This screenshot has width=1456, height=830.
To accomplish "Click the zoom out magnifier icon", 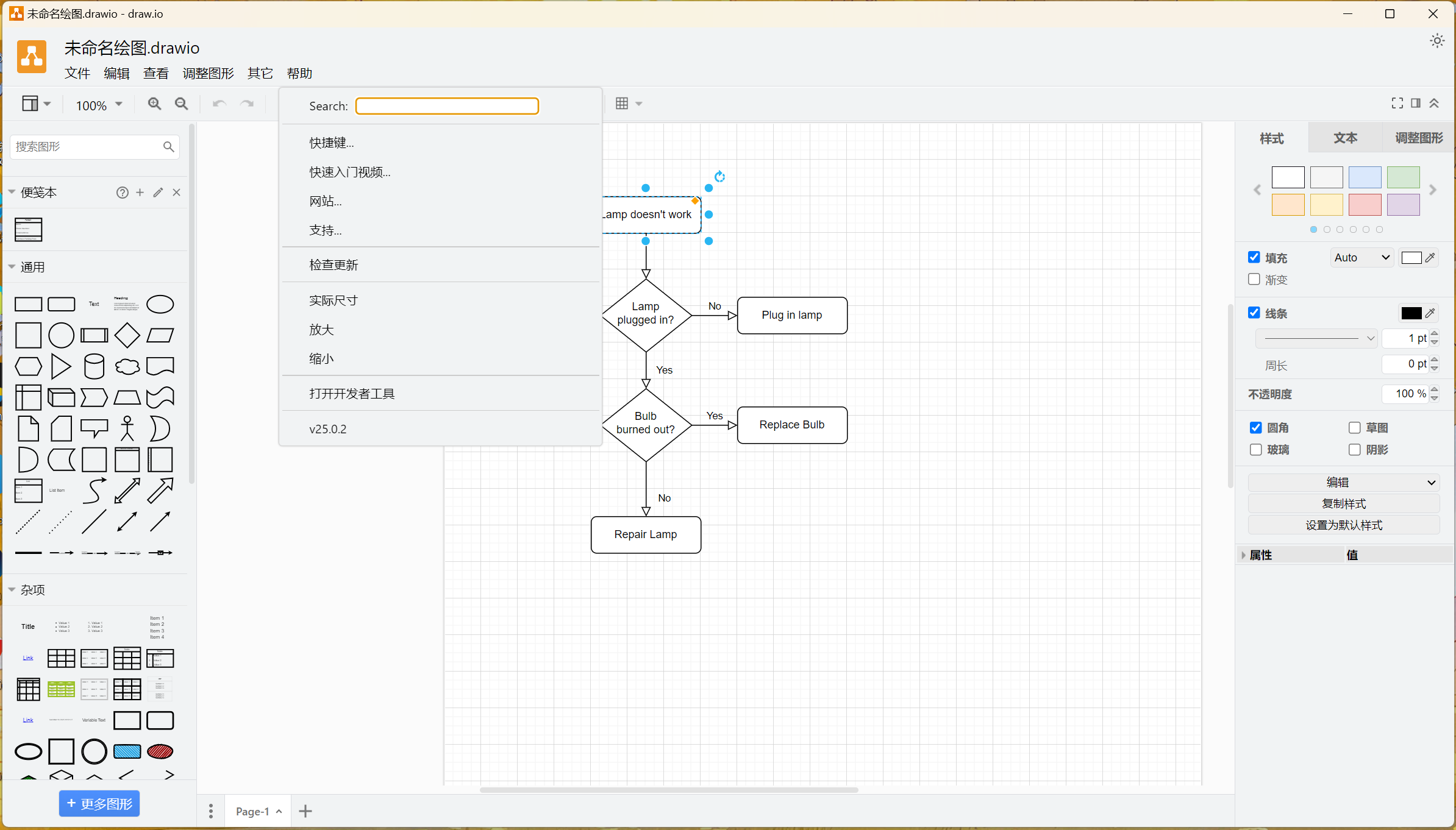I will (x=181, y=104).
